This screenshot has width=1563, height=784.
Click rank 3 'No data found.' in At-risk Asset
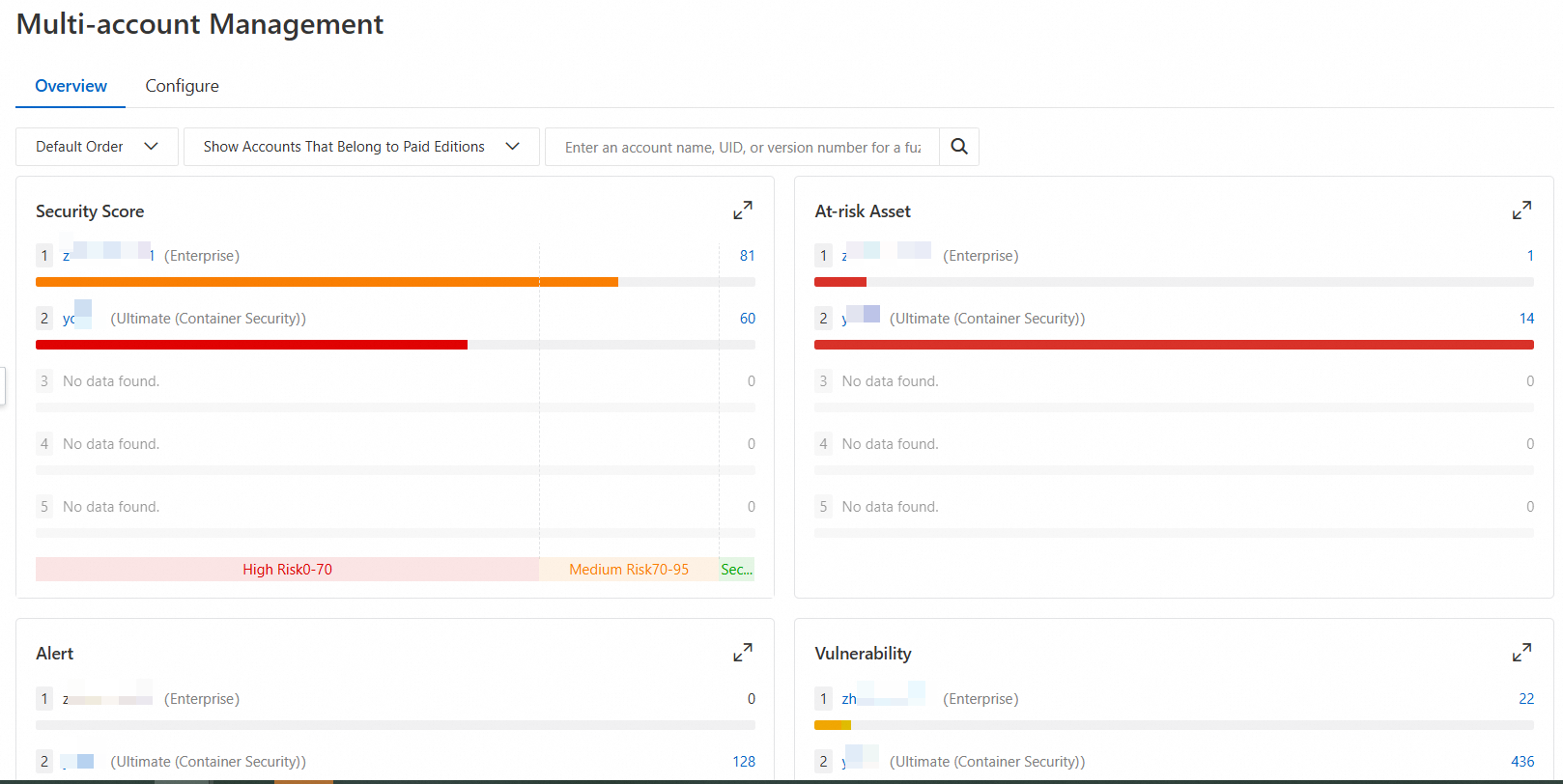(890, 381)
